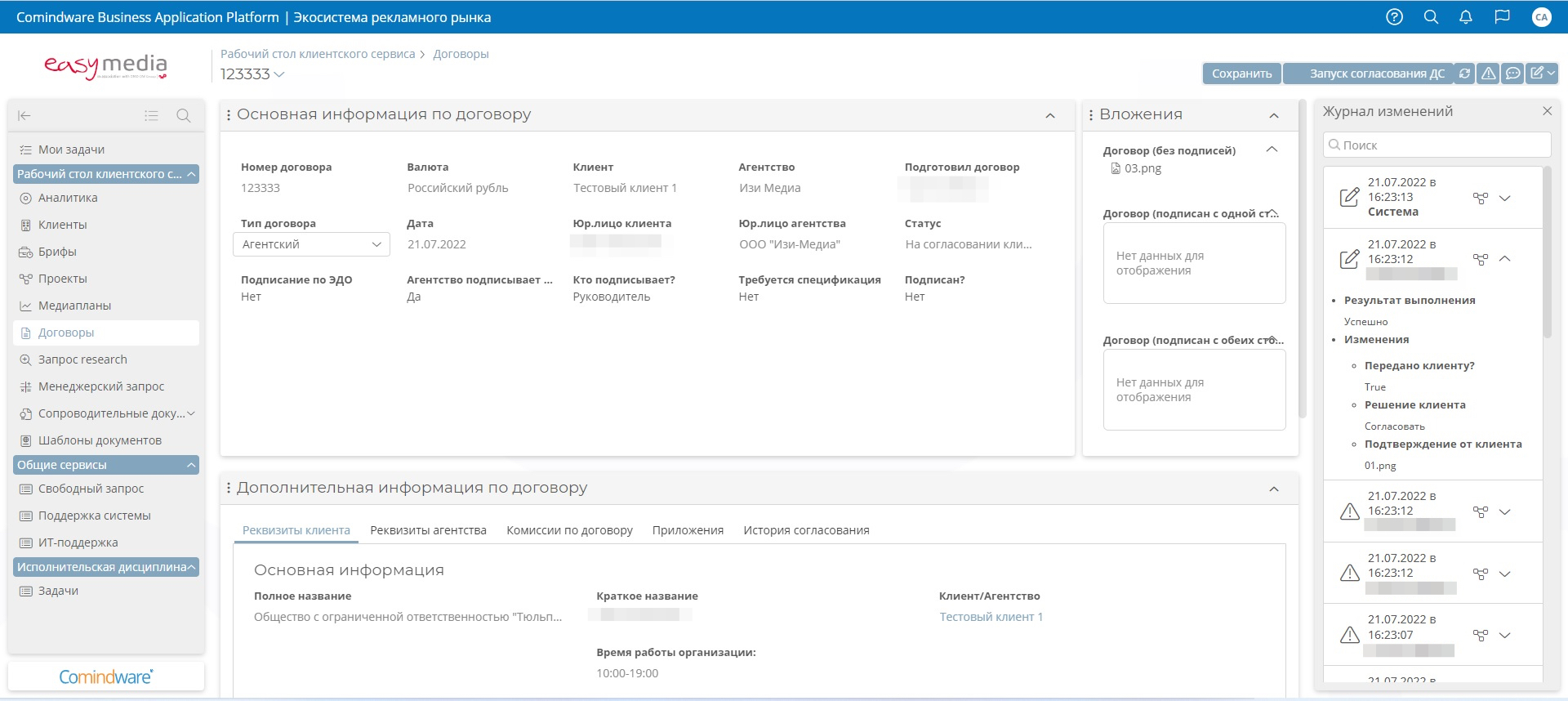Expand the 16:23:13 Система log entry
The height and width of the screenshot is (701, 1568).
click(x=1505, y=198)
